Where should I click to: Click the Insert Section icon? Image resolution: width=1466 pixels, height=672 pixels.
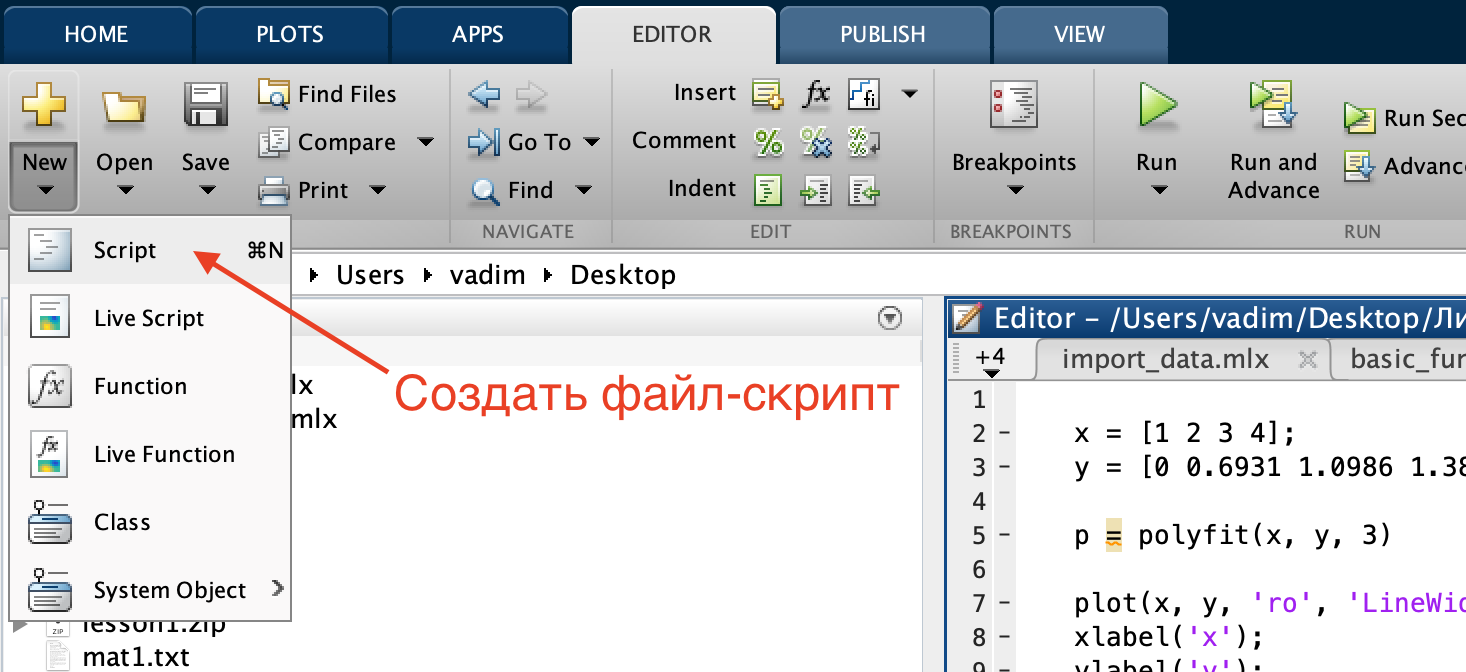(768, 94)
